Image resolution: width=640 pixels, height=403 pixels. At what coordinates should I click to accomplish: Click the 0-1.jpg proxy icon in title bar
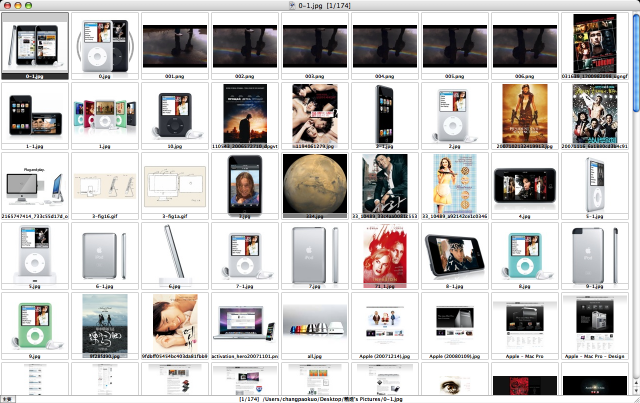pos(292,5)
